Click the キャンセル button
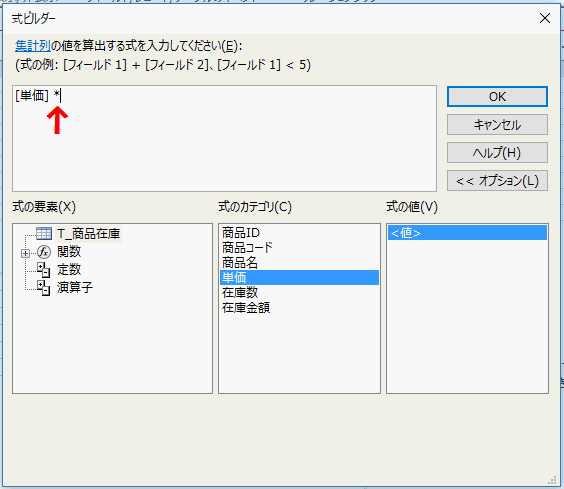 click(497, 124)
